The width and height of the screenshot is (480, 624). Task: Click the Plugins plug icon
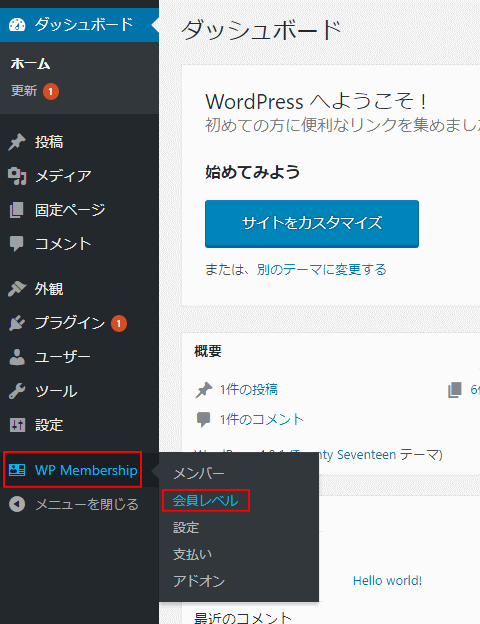17,323
